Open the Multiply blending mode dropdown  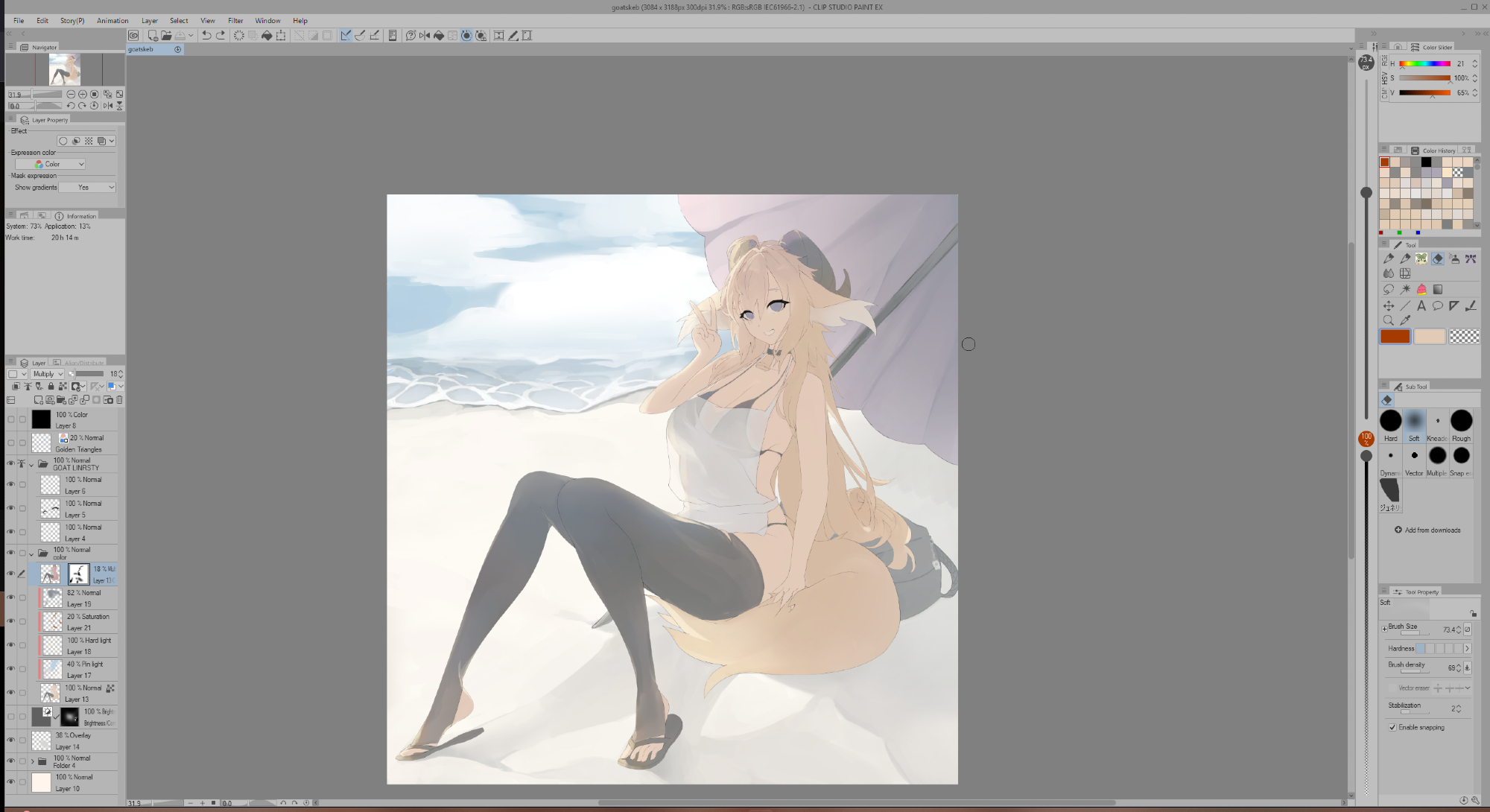click(x=48, y=374)
